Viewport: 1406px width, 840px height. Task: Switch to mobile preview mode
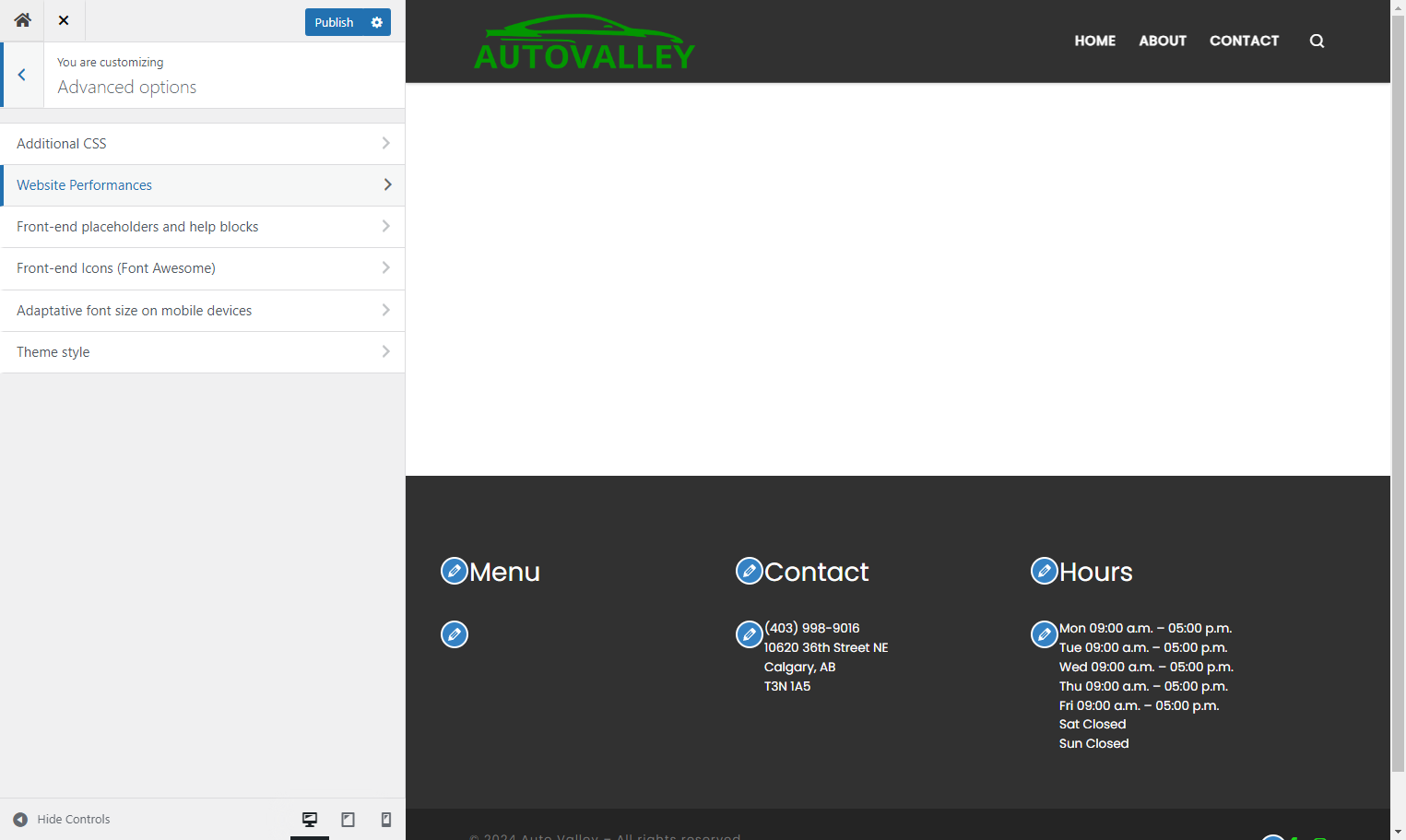coord(386,820)
